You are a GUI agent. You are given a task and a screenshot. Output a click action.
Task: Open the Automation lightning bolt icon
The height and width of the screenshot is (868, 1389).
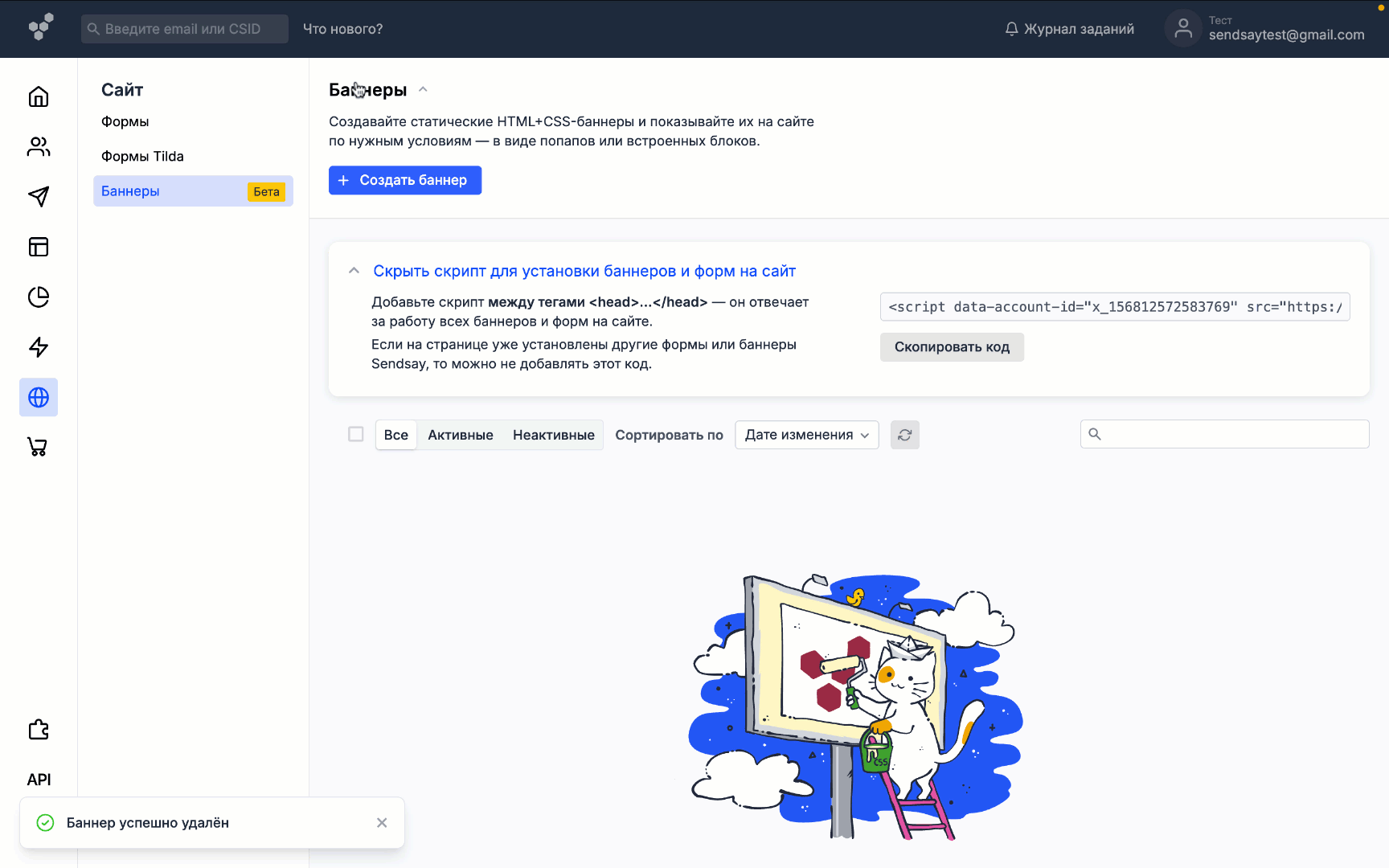[x=39, y=347]
